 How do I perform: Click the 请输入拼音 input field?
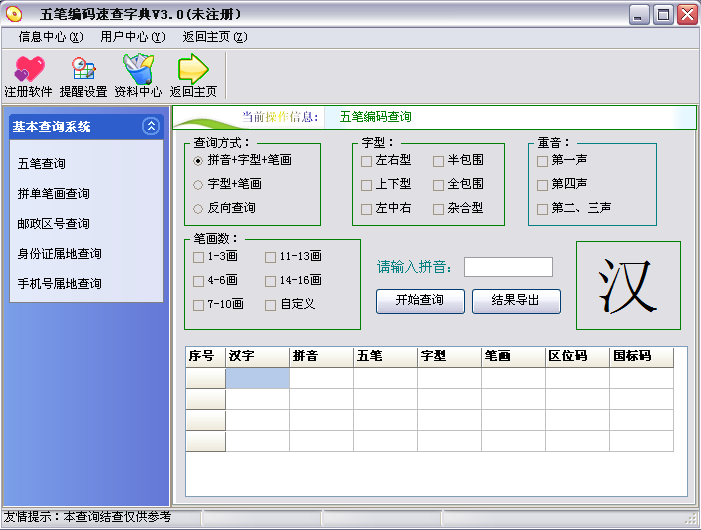508,267
